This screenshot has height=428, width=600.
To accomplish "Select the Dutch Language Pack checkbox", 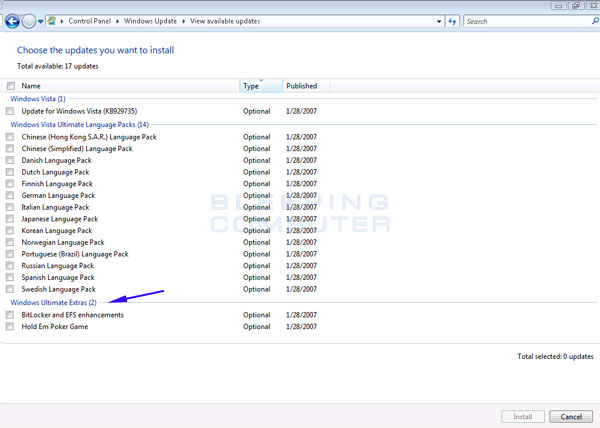I will coord(10,172).
